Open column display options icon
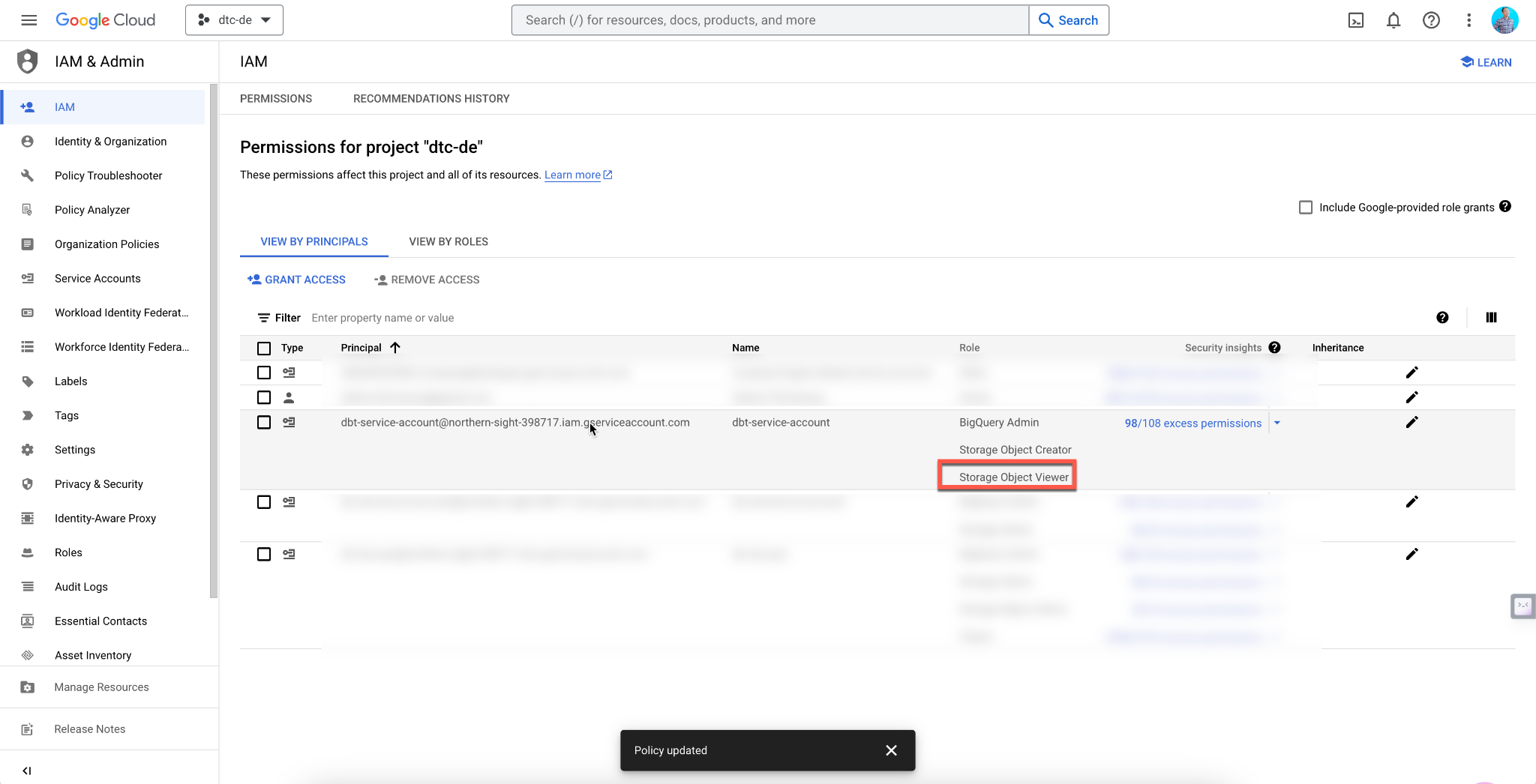 point(1491,317)
